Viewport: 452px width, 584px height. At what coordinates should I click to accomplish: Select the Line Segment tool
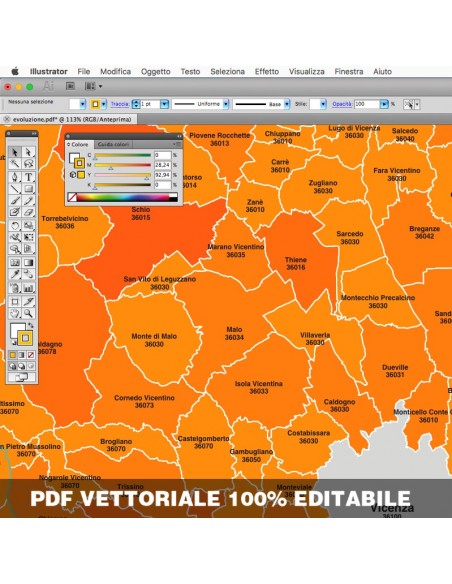coord(15,188)
